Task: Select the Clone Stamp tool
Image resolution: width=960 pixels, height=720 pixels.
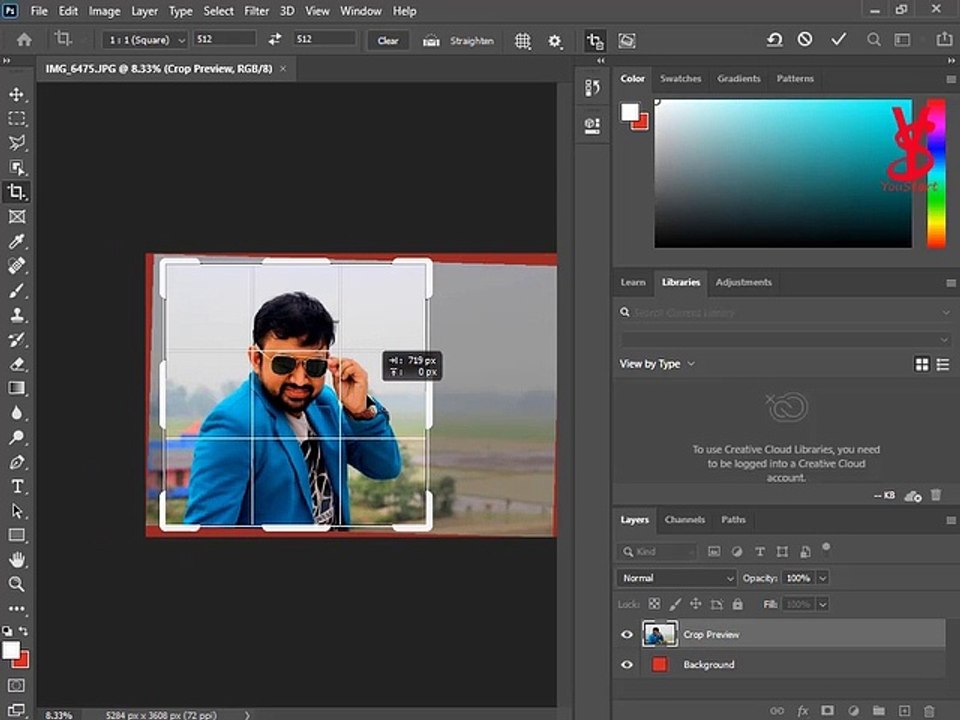Action: pyautogui.click(x=17, y=315)
